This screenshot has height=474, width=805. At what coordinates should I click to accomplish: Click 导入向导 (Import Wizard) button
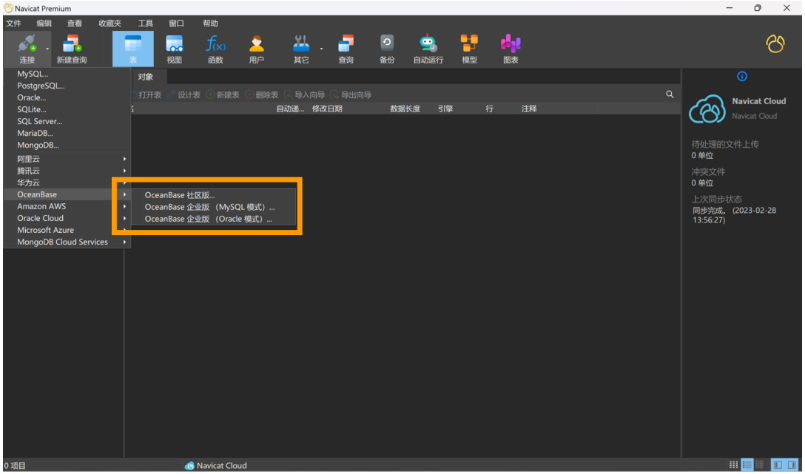(305, 95)
